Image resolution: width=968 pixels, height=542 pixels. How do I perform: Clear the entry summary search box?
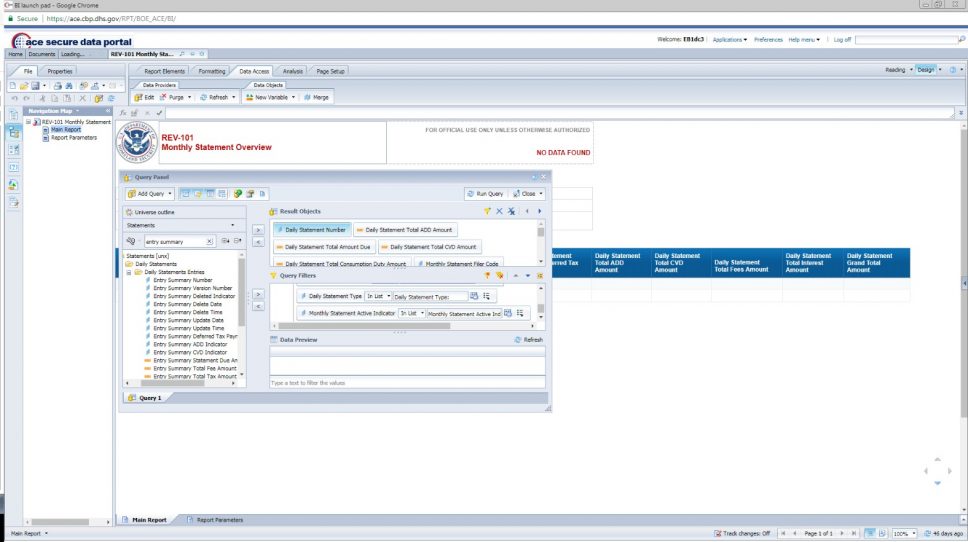pos(209,242)
